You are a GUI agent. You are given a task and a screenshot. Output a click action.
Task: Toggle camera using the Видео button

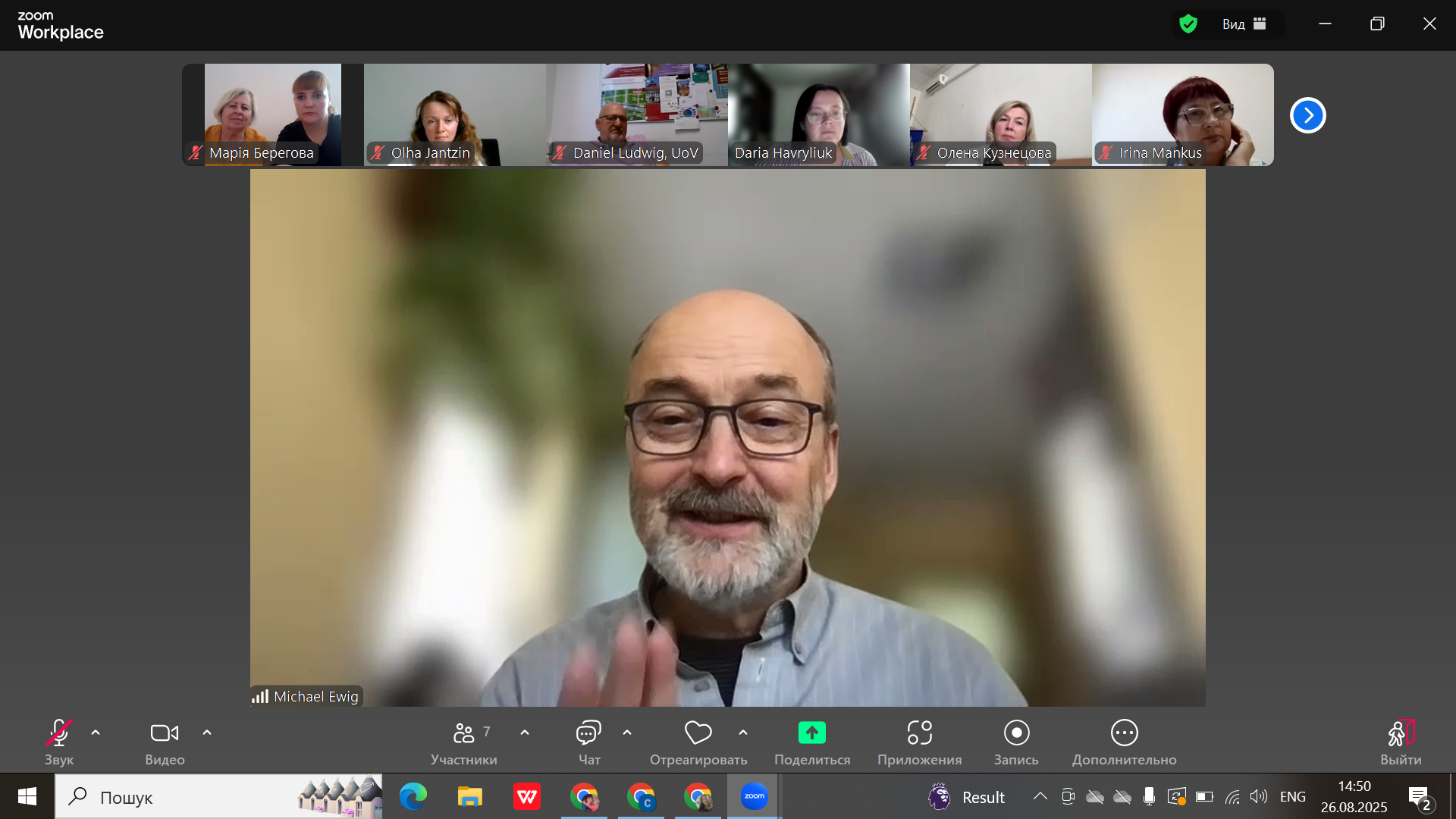coord(165,742)
